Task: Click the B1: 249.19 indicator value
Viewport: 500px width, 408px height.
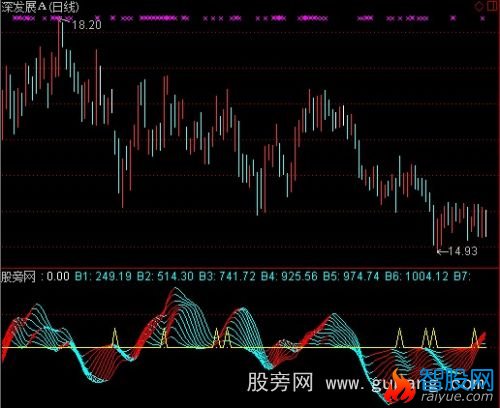Action: (x=103, y=276)
